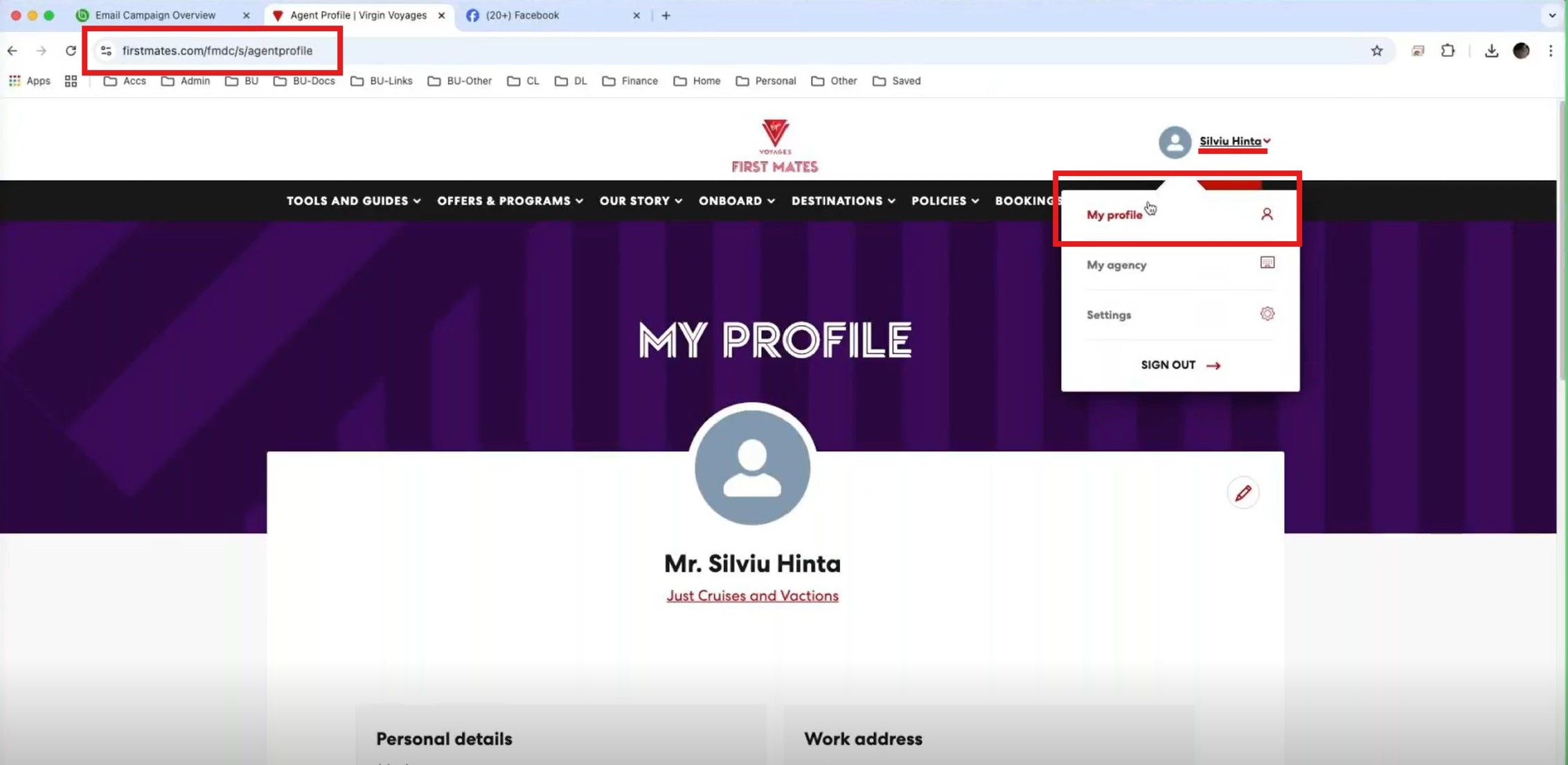This screenshot has height=765, width=1568.
Task: Select My agency in account menu
Action: (1180, 265)
